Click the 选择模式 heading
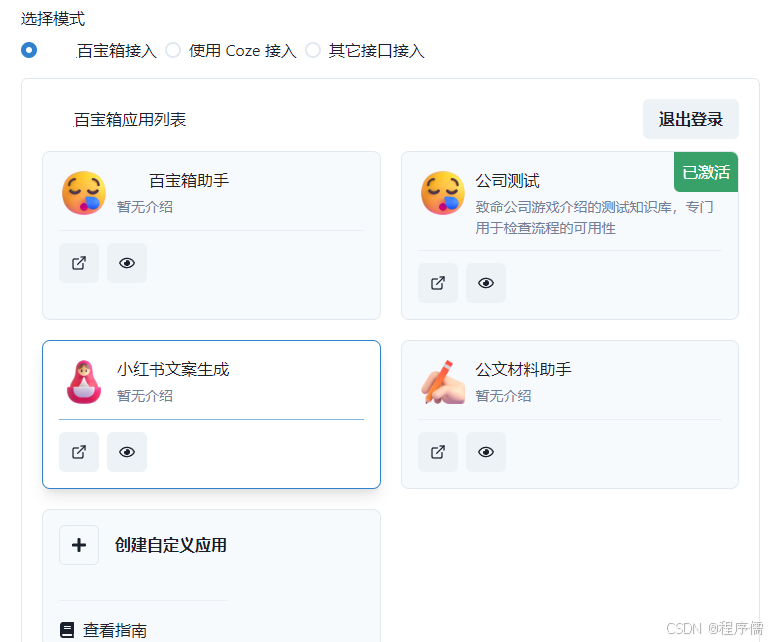This screenshot has height=642, width=770. pyautogui.click(x=53, y=19)
